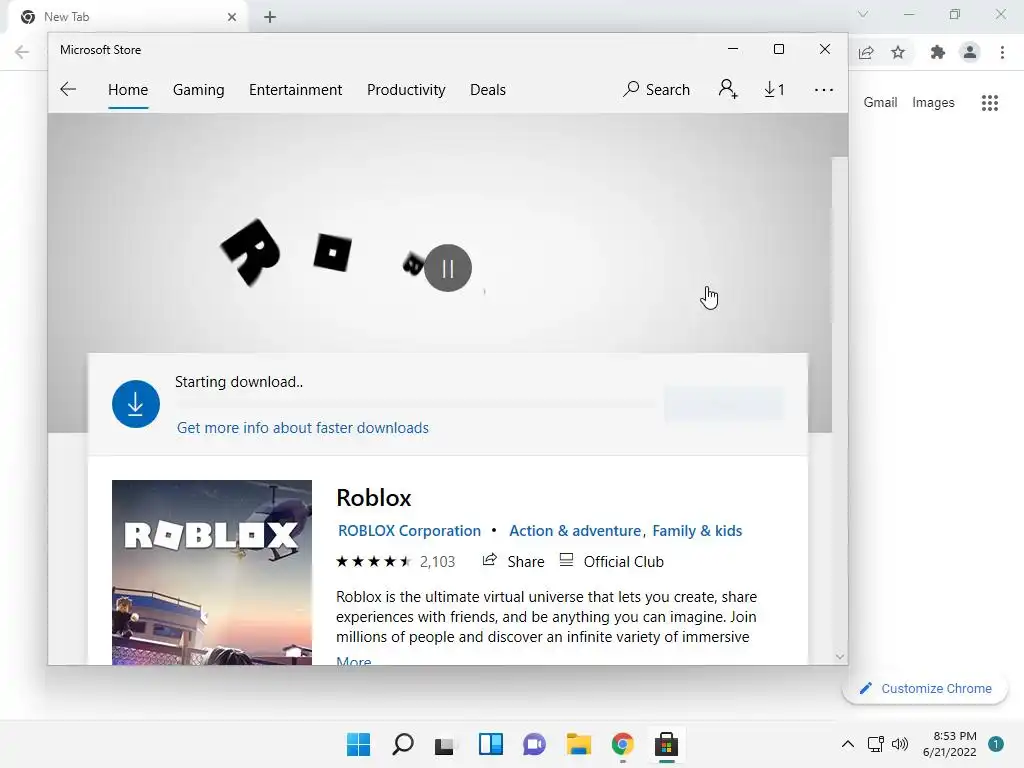Open the Windows Start menu

(x=359, y=744)
